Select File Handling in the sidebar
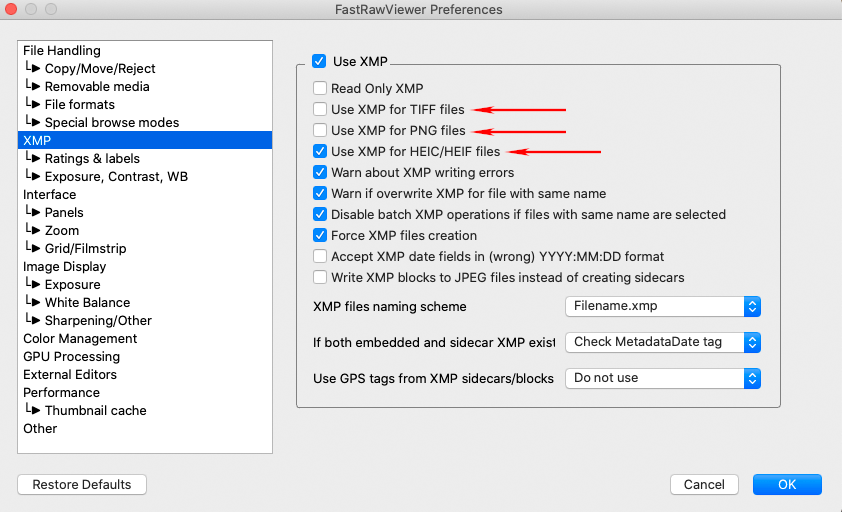Image resolution: width=842 pixels, height=512 pixels. tap(62, 51)
